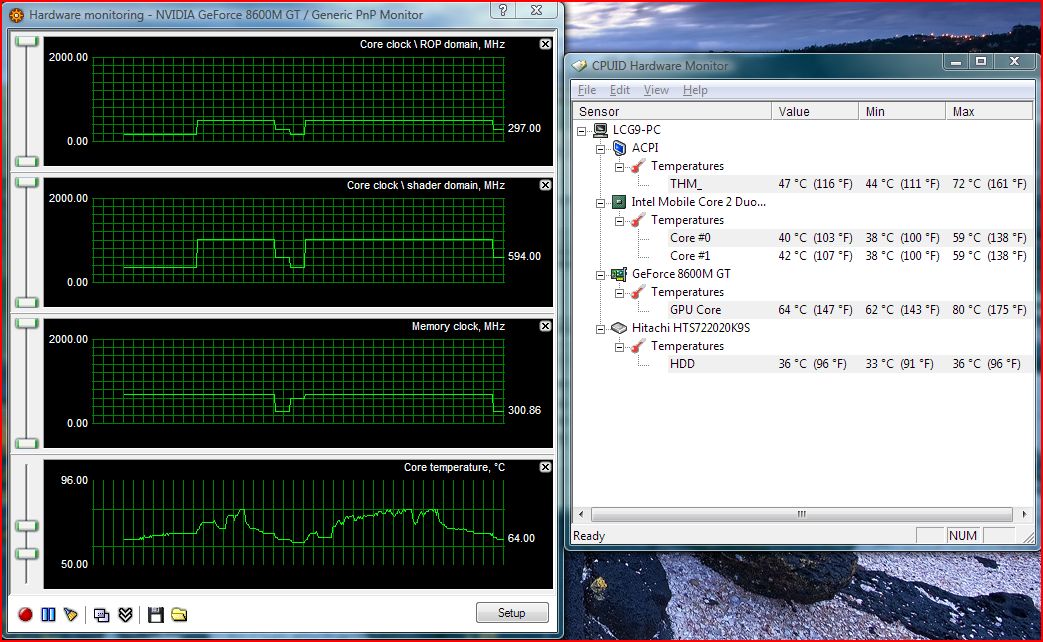
Task: Click the Max column header
Action: pyautogui.click(x=989, y=111)
